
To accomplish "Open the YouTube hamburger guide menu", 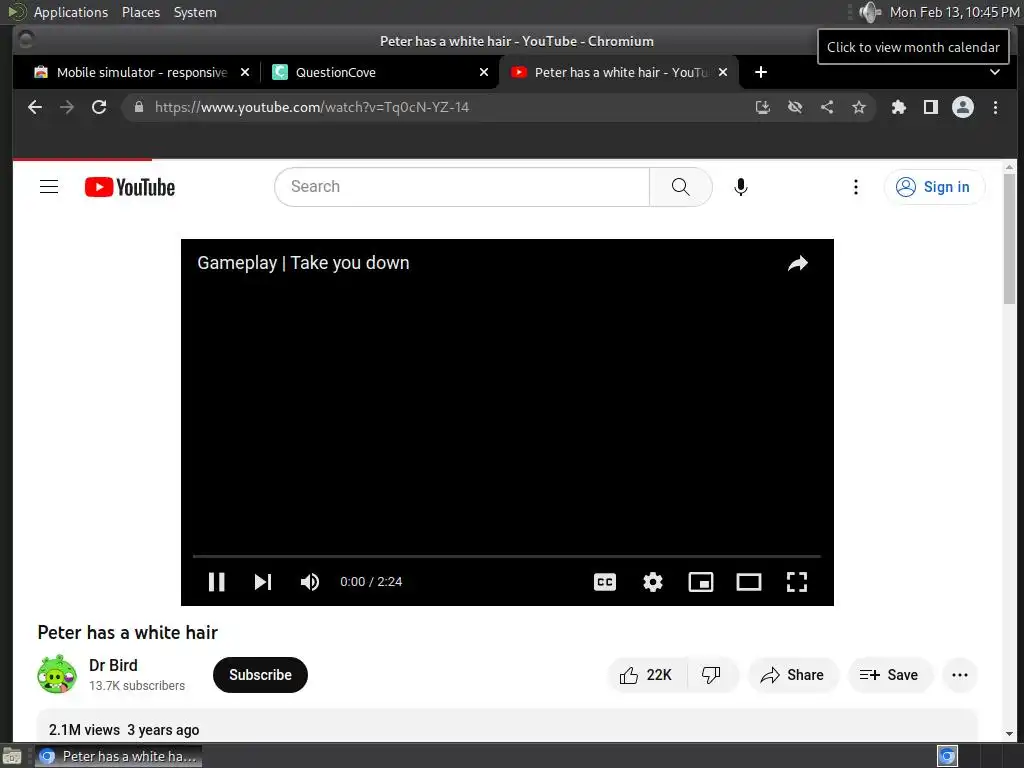I will point(49,187).
